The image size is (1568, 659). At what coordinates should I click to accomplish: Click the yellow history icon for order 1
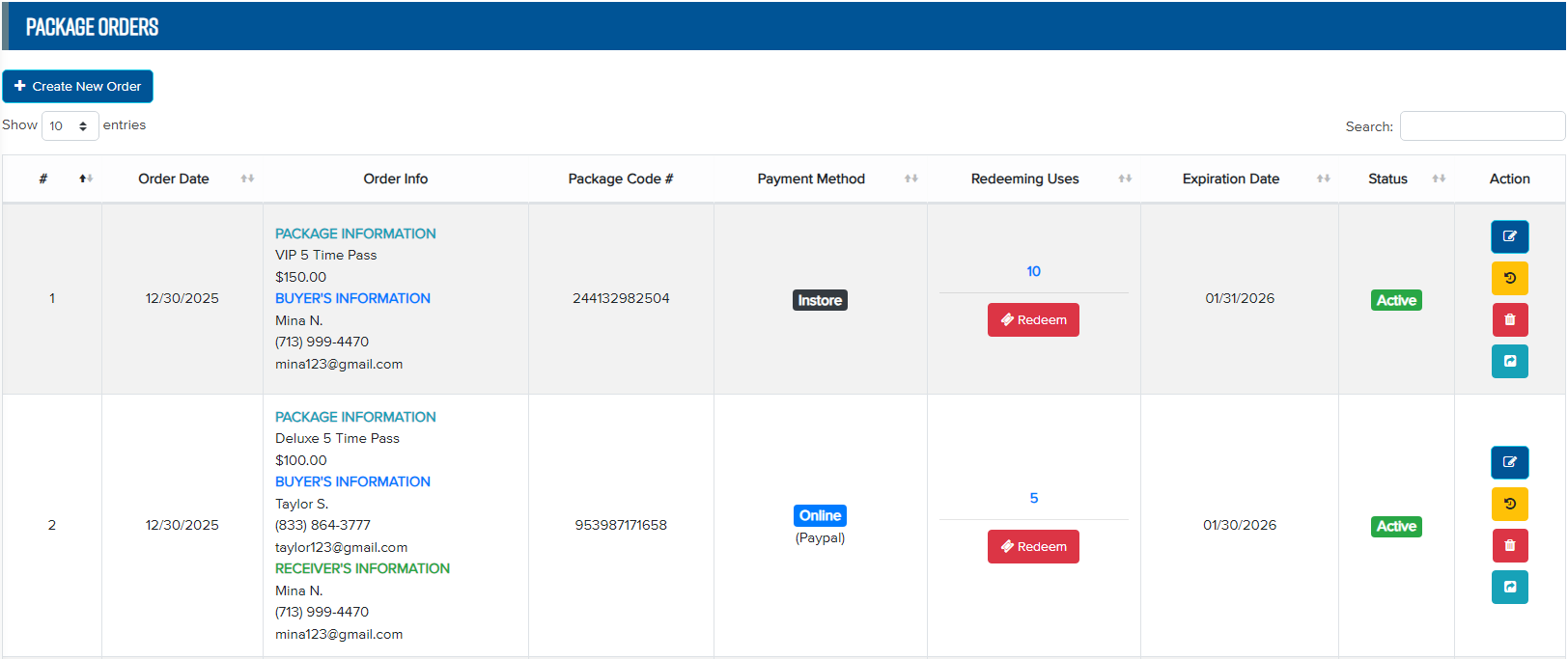(x=1509, y=278)
